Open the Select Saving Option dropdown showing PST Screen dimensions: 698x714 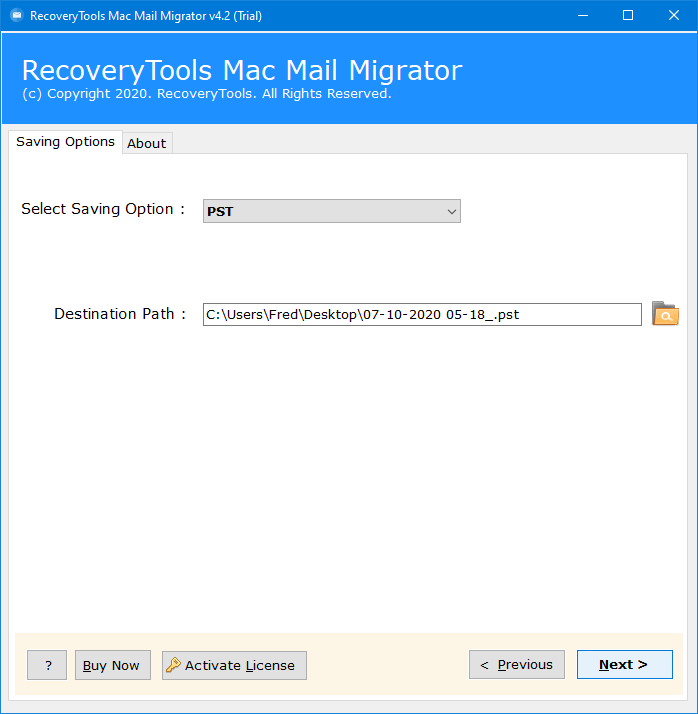tap(331, 211)
